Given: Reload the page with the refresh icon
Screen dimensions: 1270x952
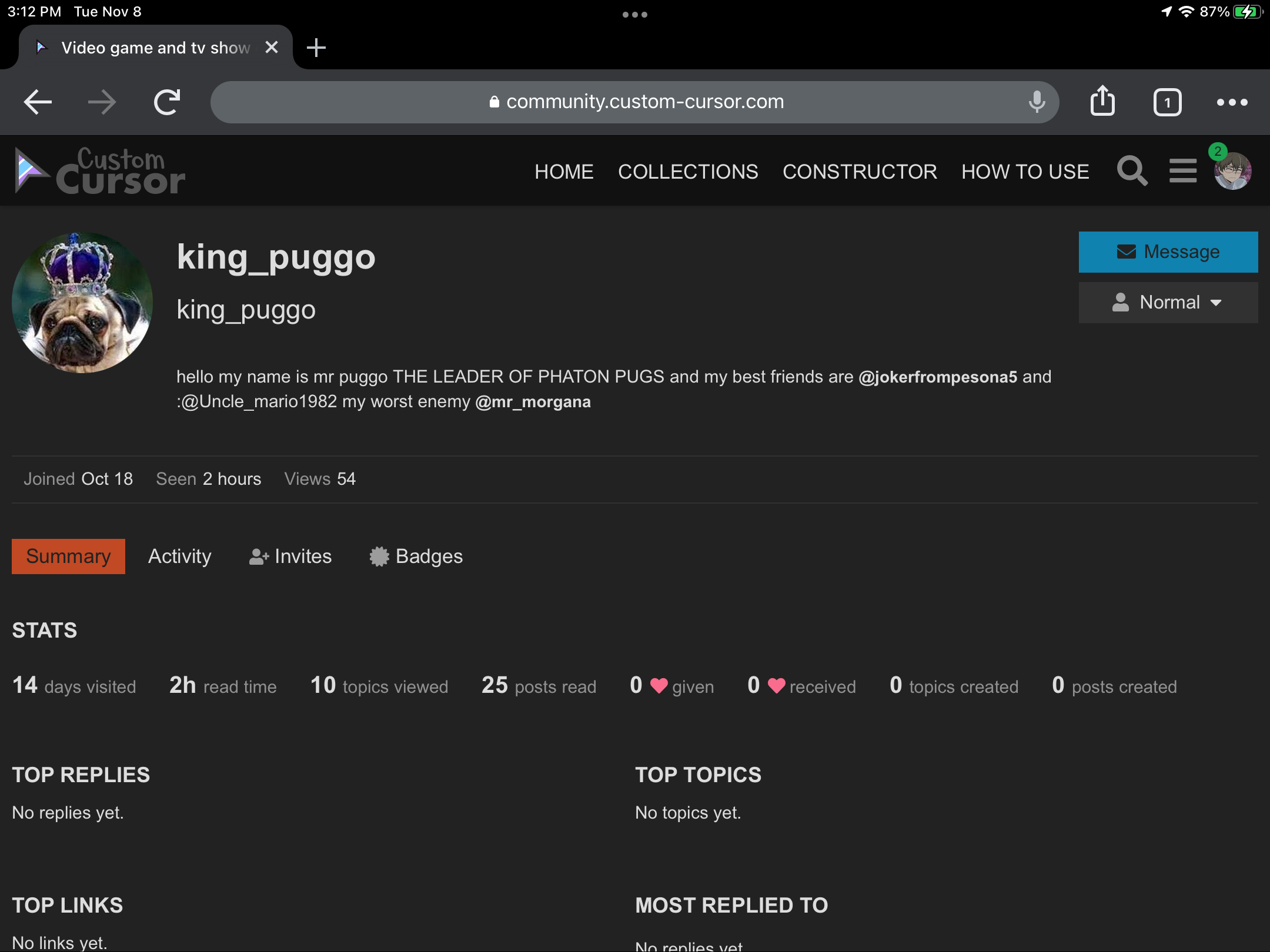Looking at the screenshot, I should (167, 102).
